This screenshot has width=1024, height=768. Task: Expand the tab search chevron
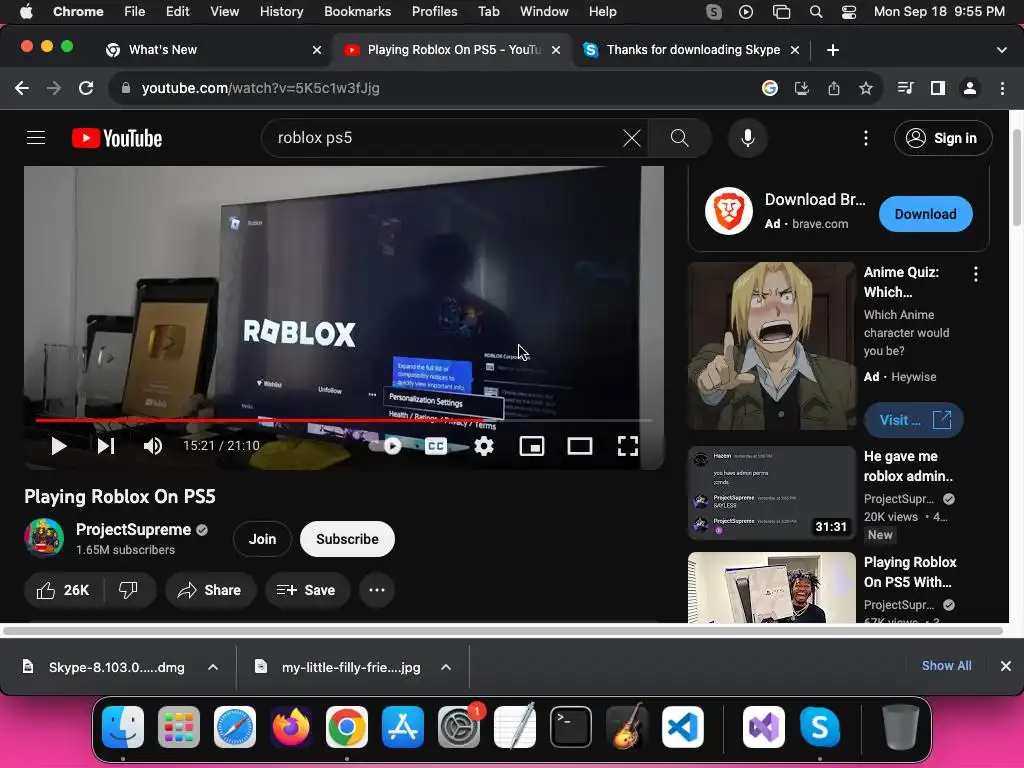[x=1002, y=50]
